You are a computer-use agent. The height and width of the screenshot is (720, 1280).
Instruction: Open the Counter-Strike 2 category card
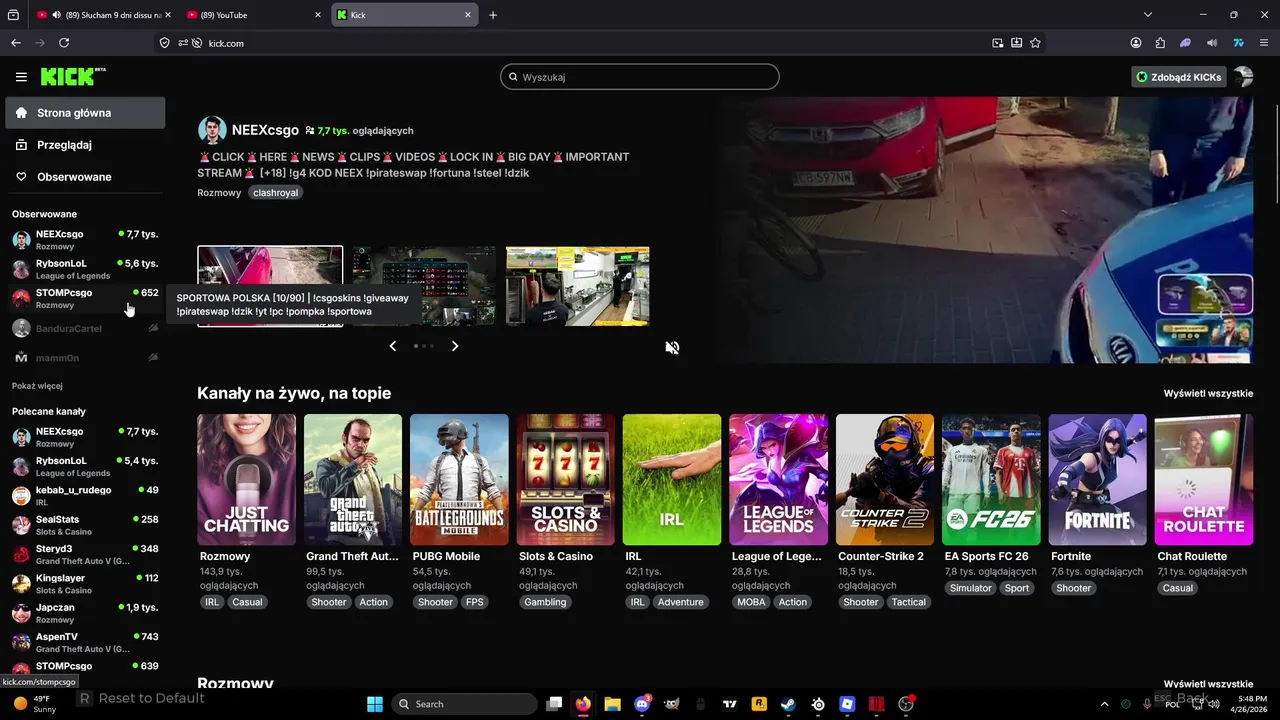pyautogui.click(x=885, y=480)
